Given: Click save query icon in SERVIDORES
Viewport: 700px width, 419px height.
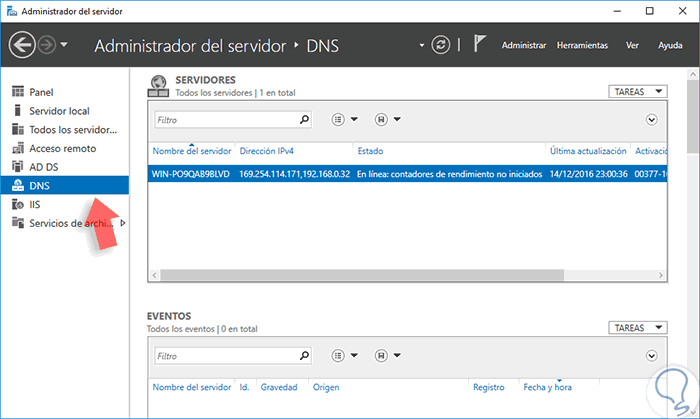Looking at the screenshot, I should pos(381,119).
